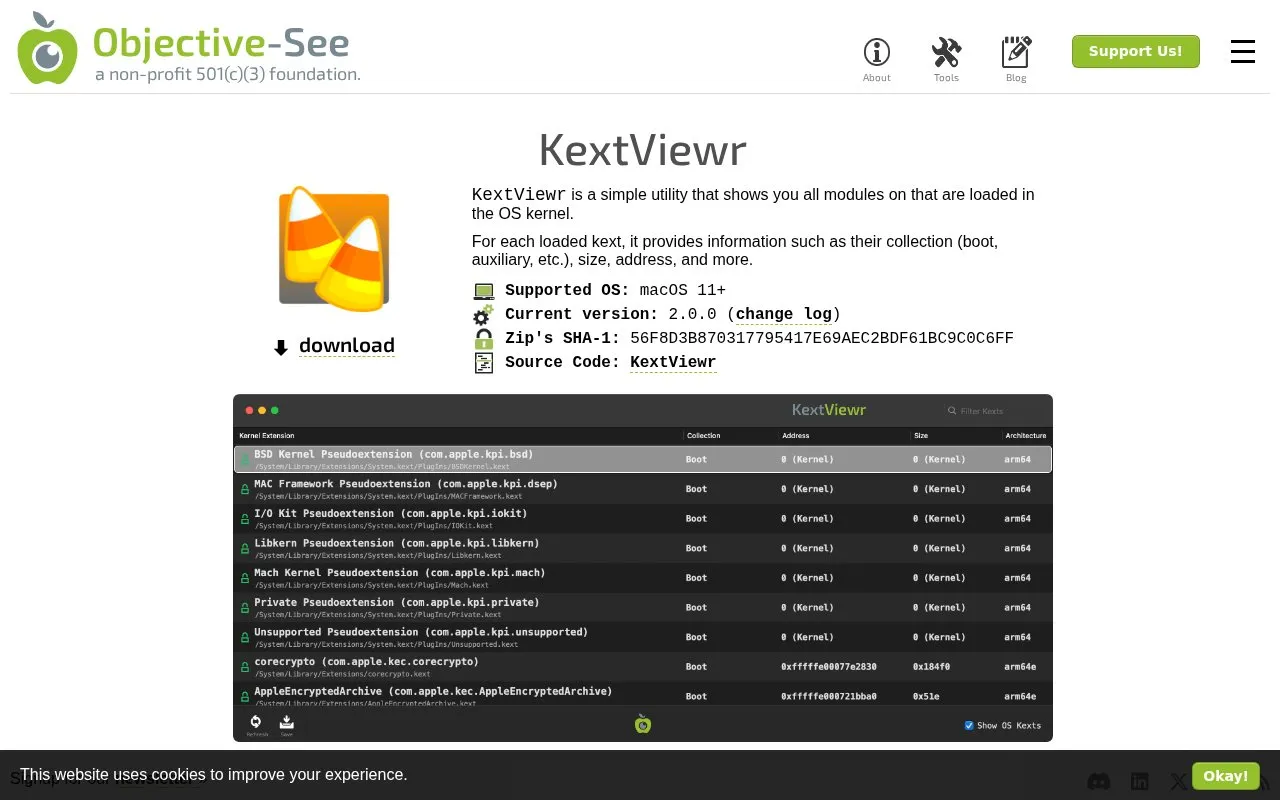The image size is (1280, 800).
Task: Select the I/O Kit Pseudoextension row
Action: [643, 518]
